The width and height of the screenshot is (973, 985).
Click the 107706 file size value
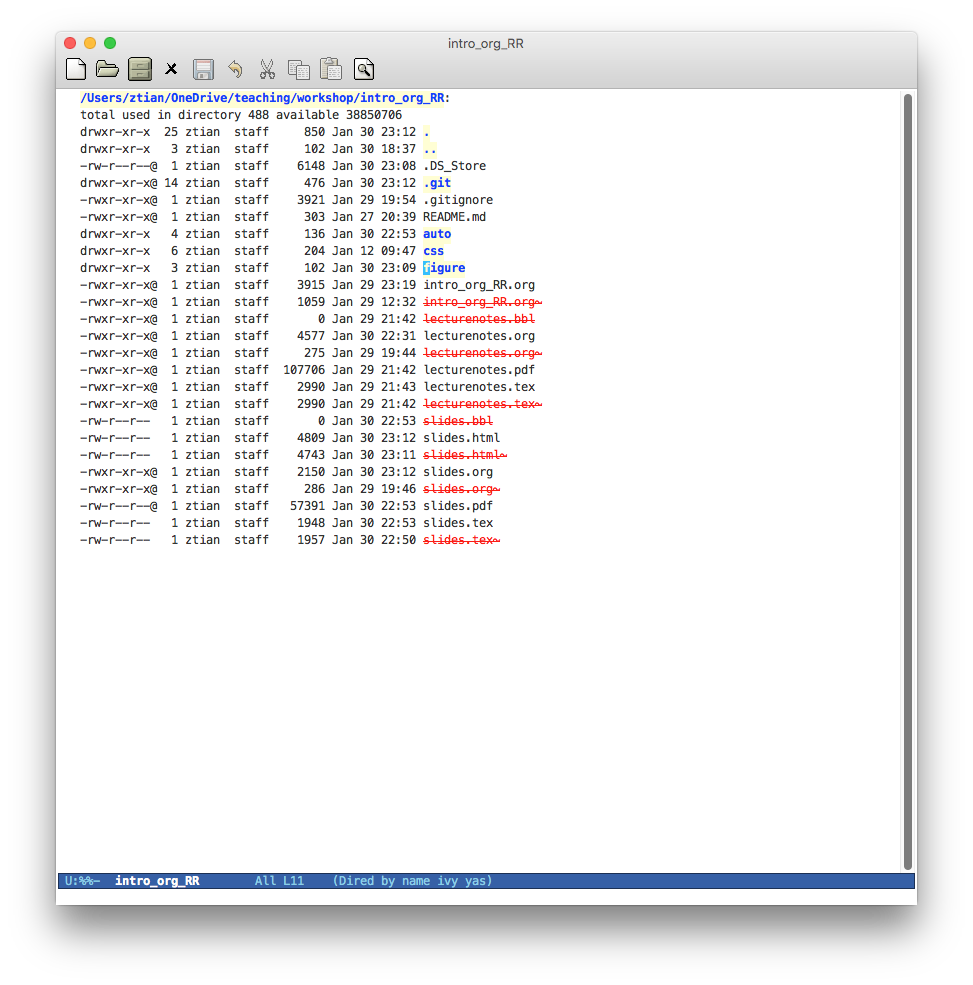tap(304, 369)
